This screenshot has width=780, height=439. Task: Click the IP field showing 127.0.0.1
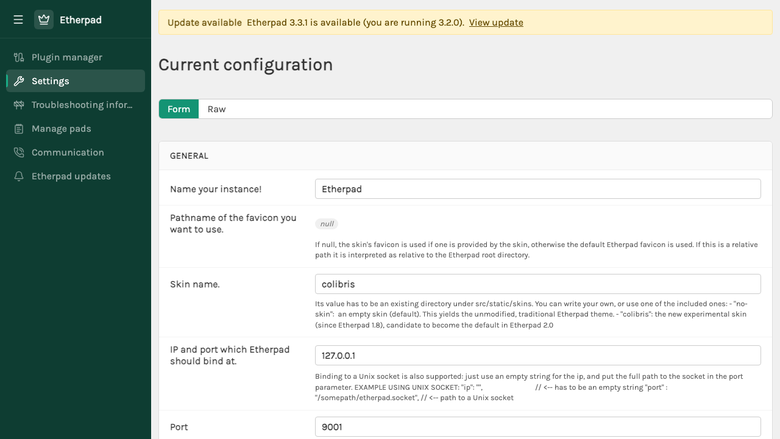tap(538, 355)
